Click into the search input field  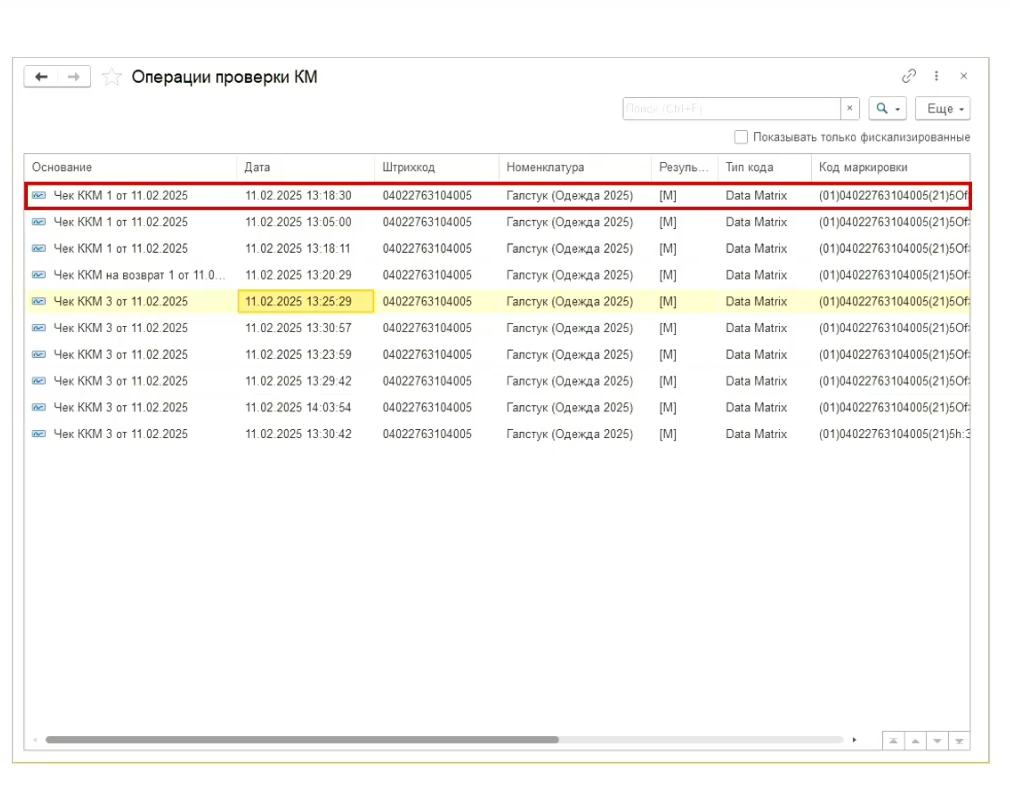pyautogui.click(x=730, y=109)
